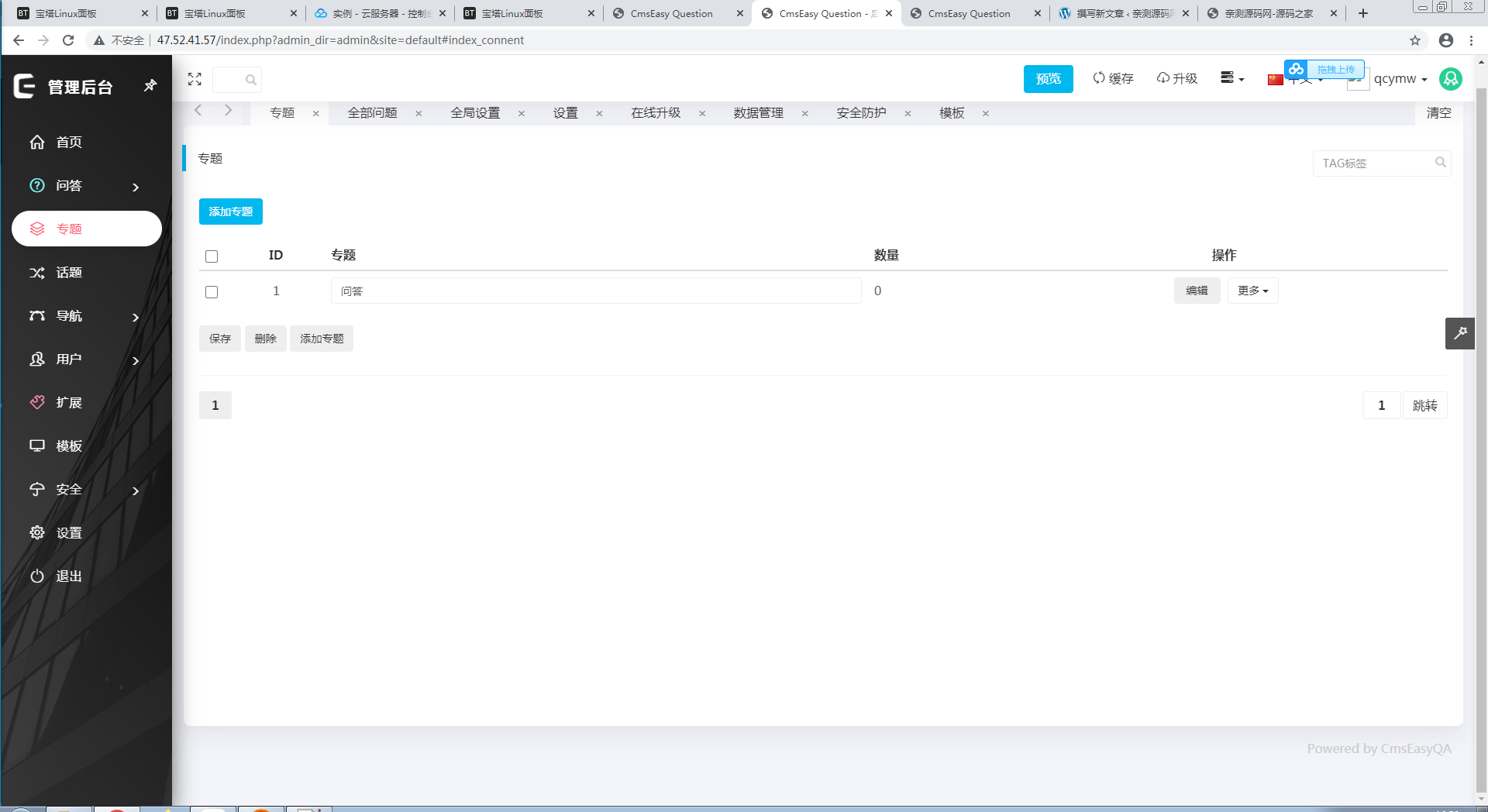Open the list-style menu dropdown in the header
Image resolution: width=1488 pixels, height=812 pixels.
coord(1232,78)
